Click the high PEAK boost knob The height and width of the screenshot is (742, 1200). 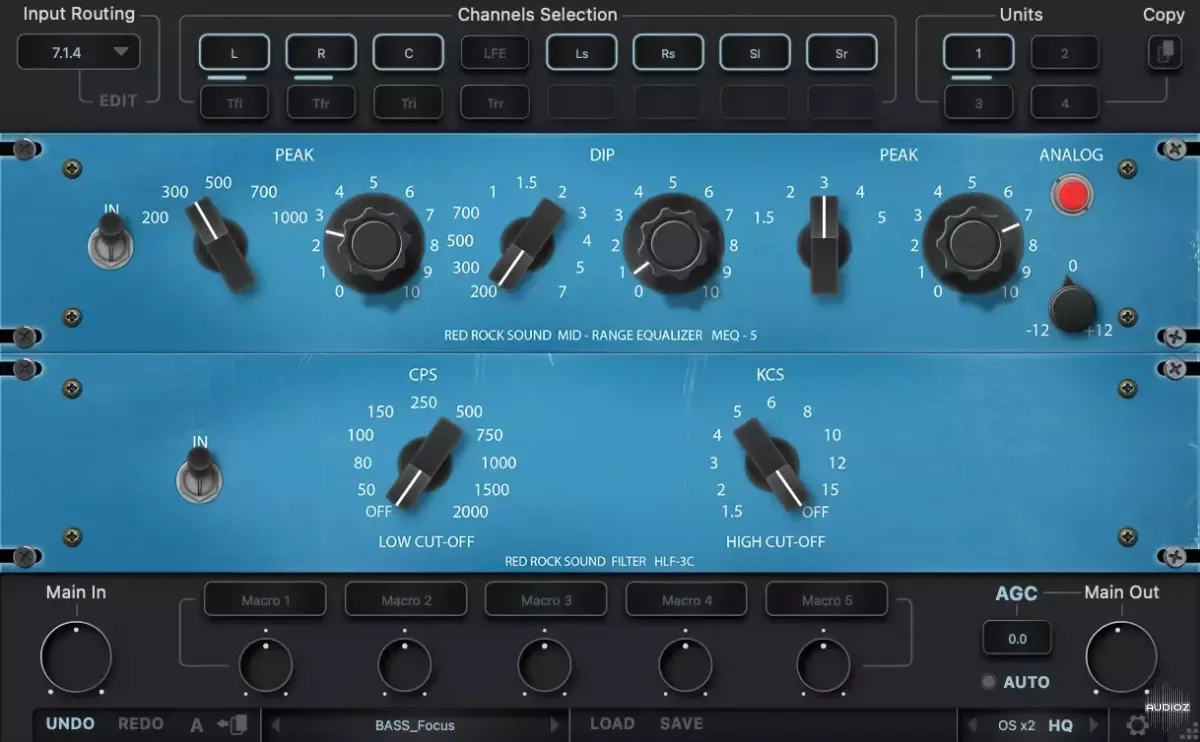pyautogui.click(x=972, y=243)
